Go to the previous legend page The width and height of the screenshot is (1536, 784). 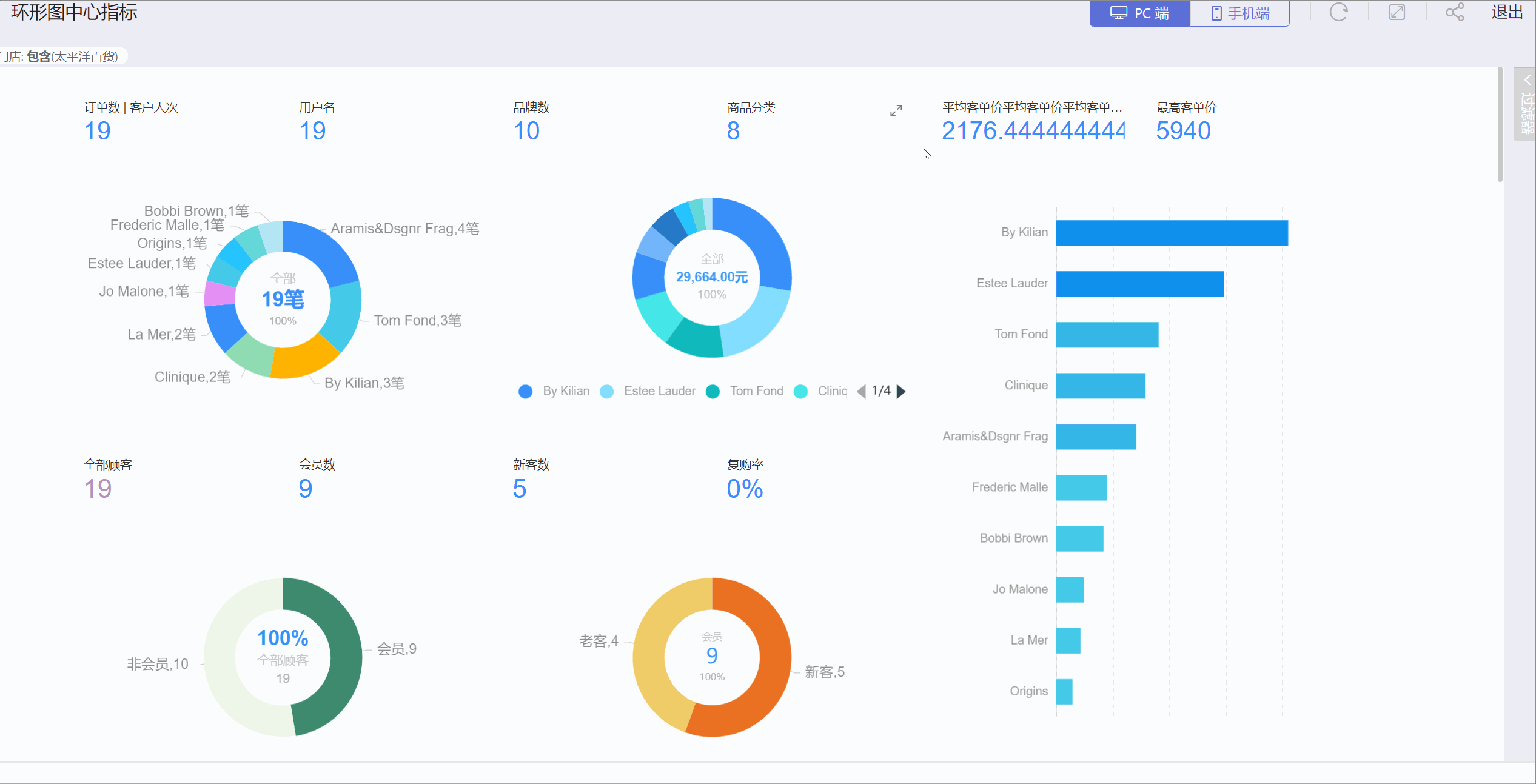pos(861,392)
